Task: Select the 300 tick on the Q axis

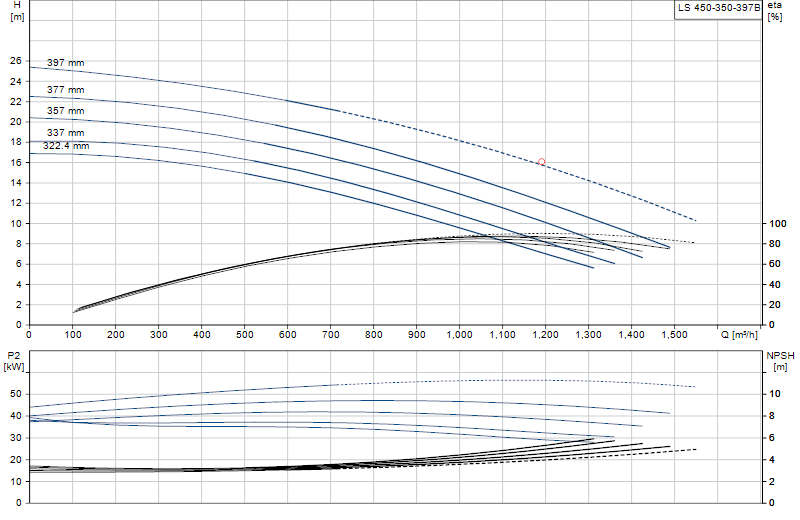Action: (159, 335)
